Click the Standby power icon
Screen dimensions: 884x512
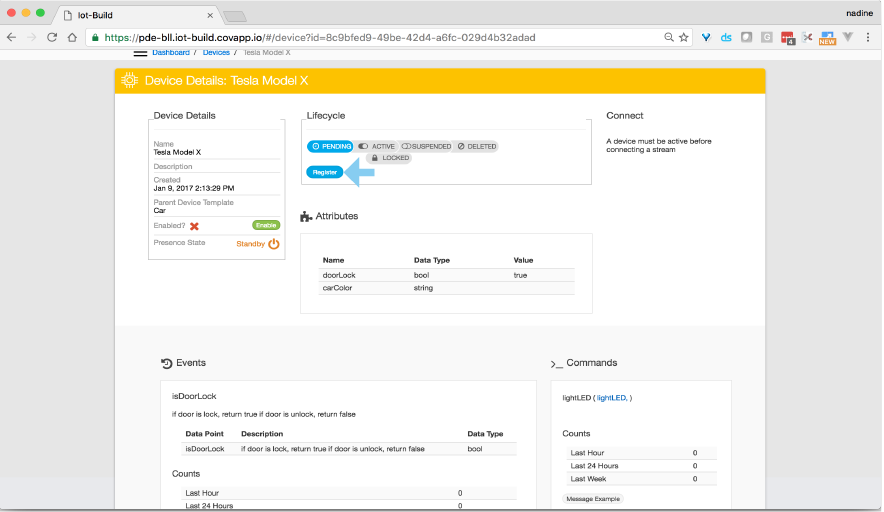click(273, 243)
